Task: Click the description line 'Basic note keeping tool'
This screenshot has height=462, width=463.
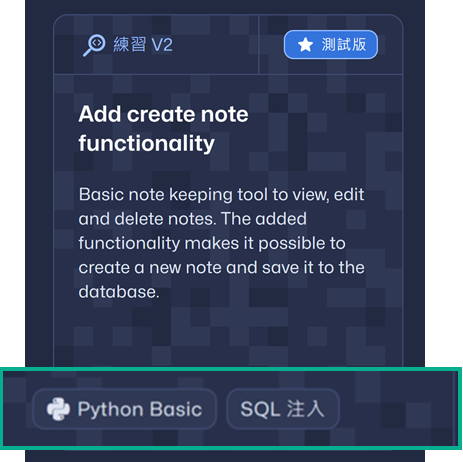Action: [221, 194]
